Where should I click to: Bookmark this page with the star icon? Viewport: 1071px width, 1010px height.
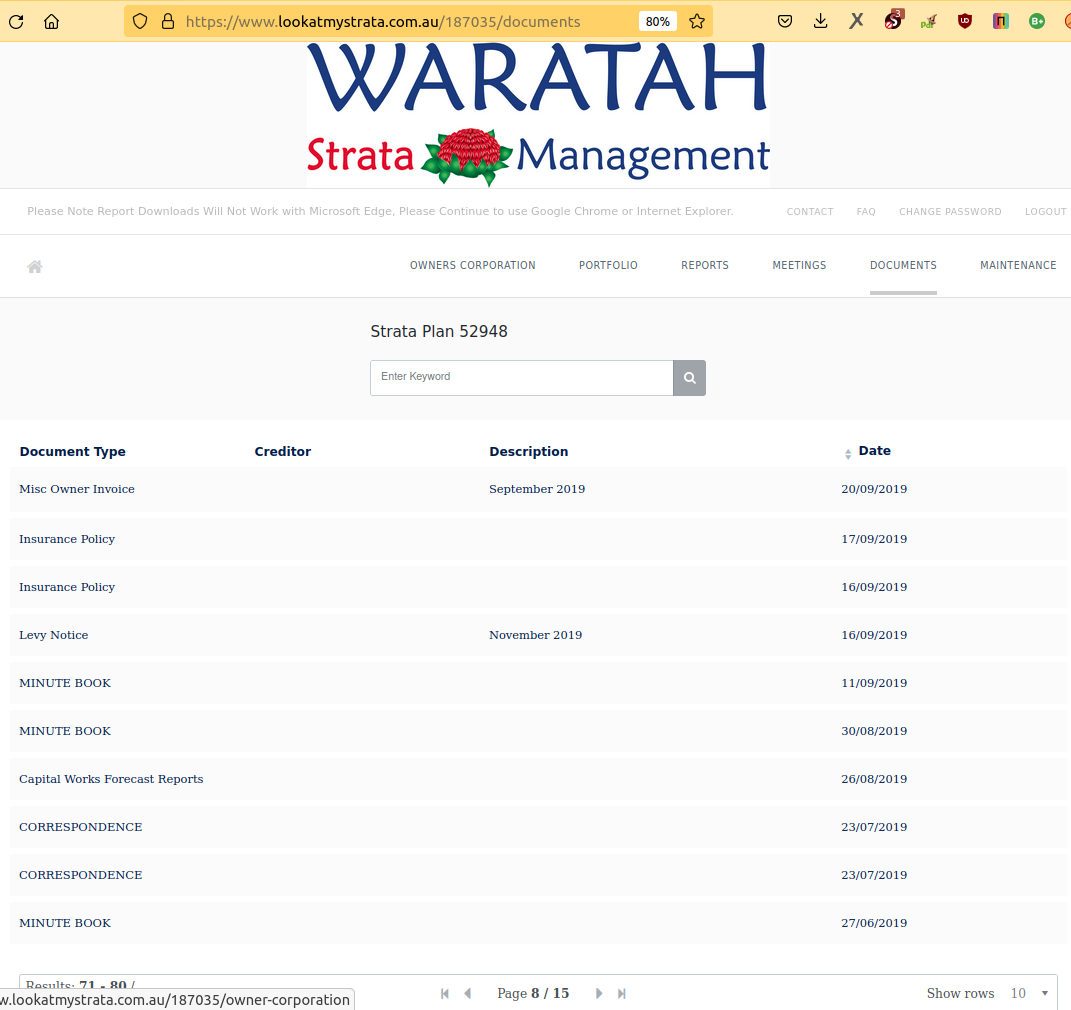click(x=697, y=22)
